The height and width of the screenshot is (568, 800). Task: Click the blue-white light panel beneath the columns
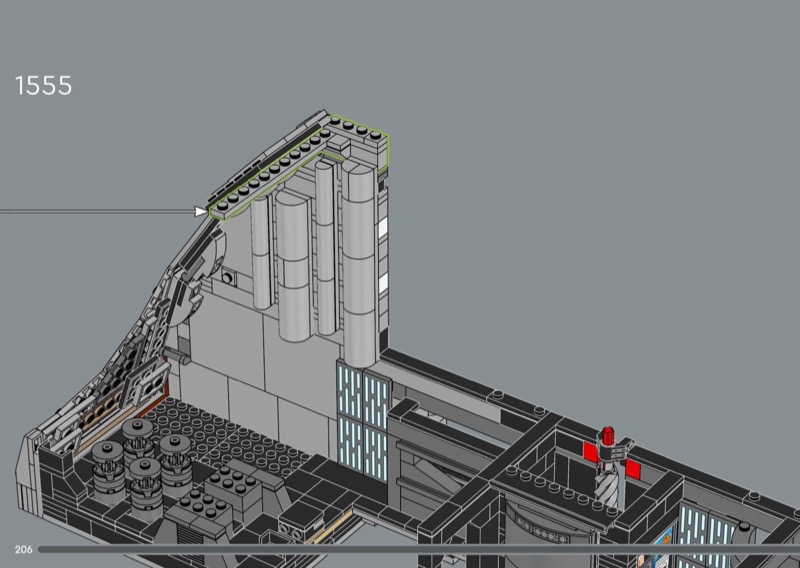pos(362,410)
